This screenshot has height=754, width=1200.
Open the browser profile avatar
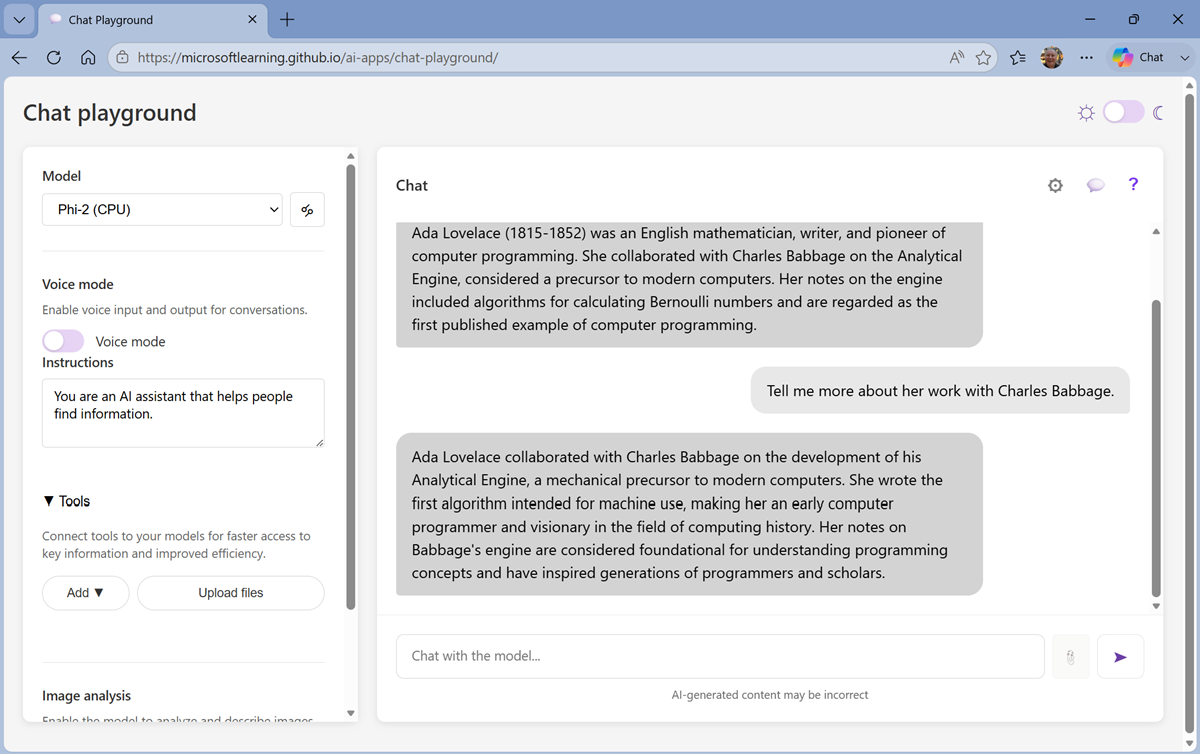tap(1052, 58)
